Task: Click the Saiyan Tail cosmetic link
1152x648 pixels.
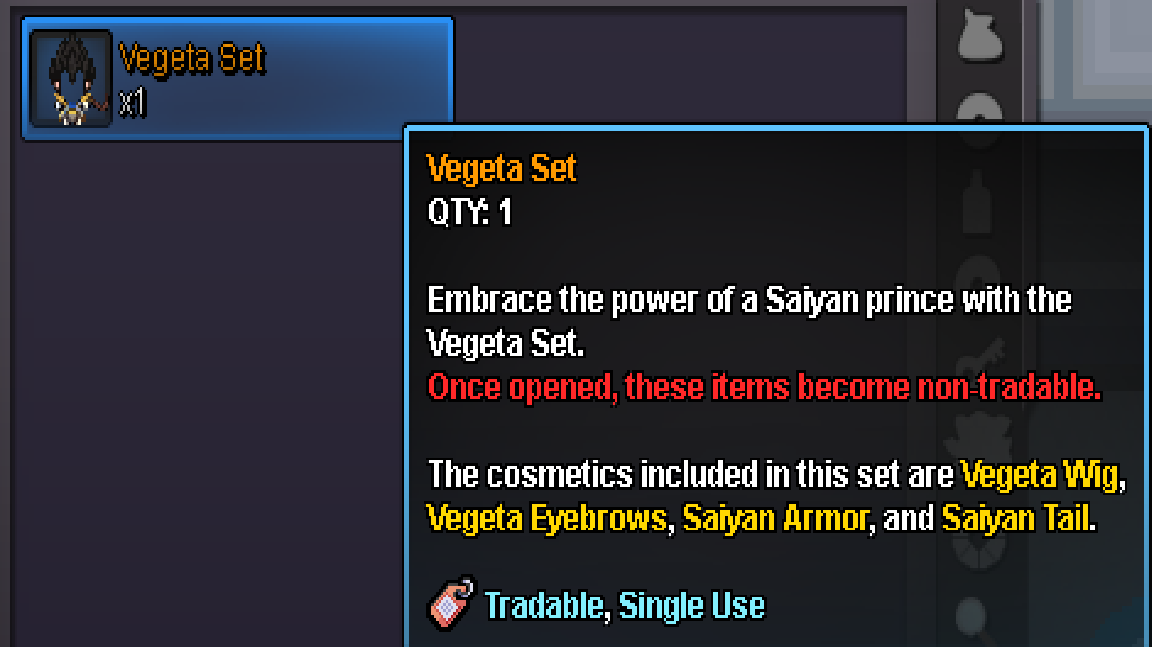Action: pos(1015,519)
